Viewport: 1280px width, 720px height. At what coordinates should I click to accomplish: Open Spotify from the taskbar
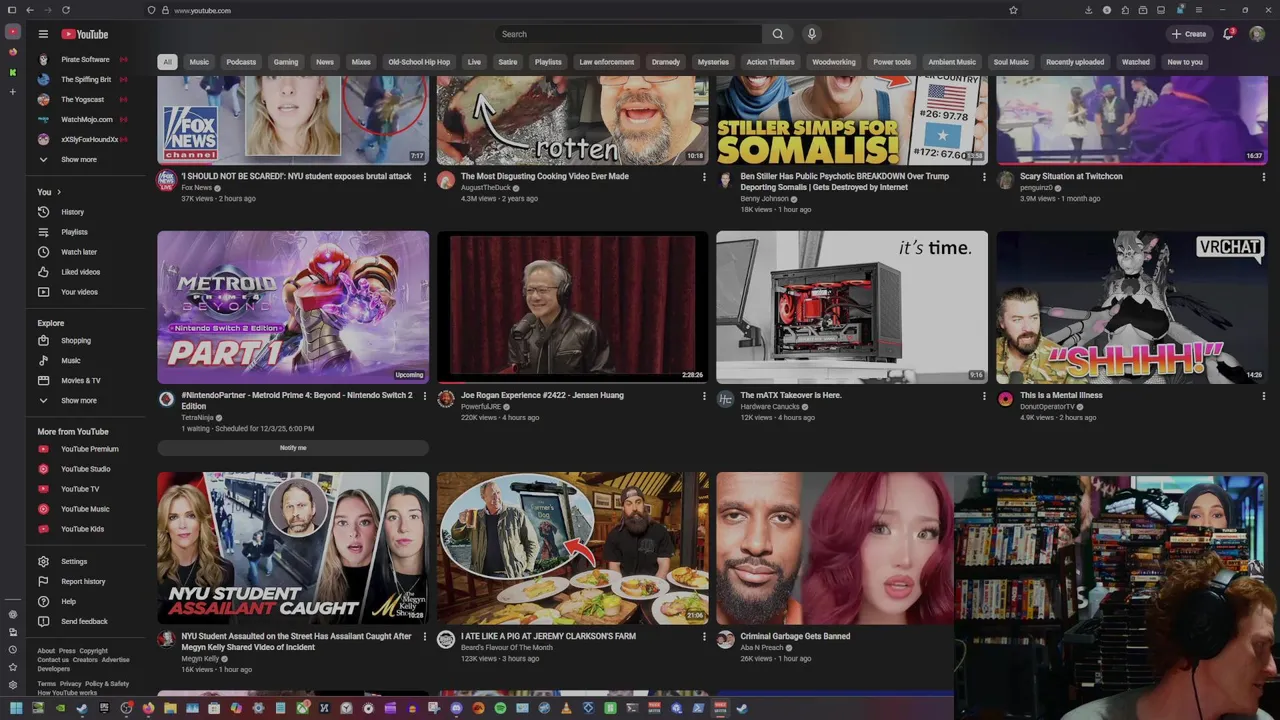pyautogui.click(x=500, y=708)
